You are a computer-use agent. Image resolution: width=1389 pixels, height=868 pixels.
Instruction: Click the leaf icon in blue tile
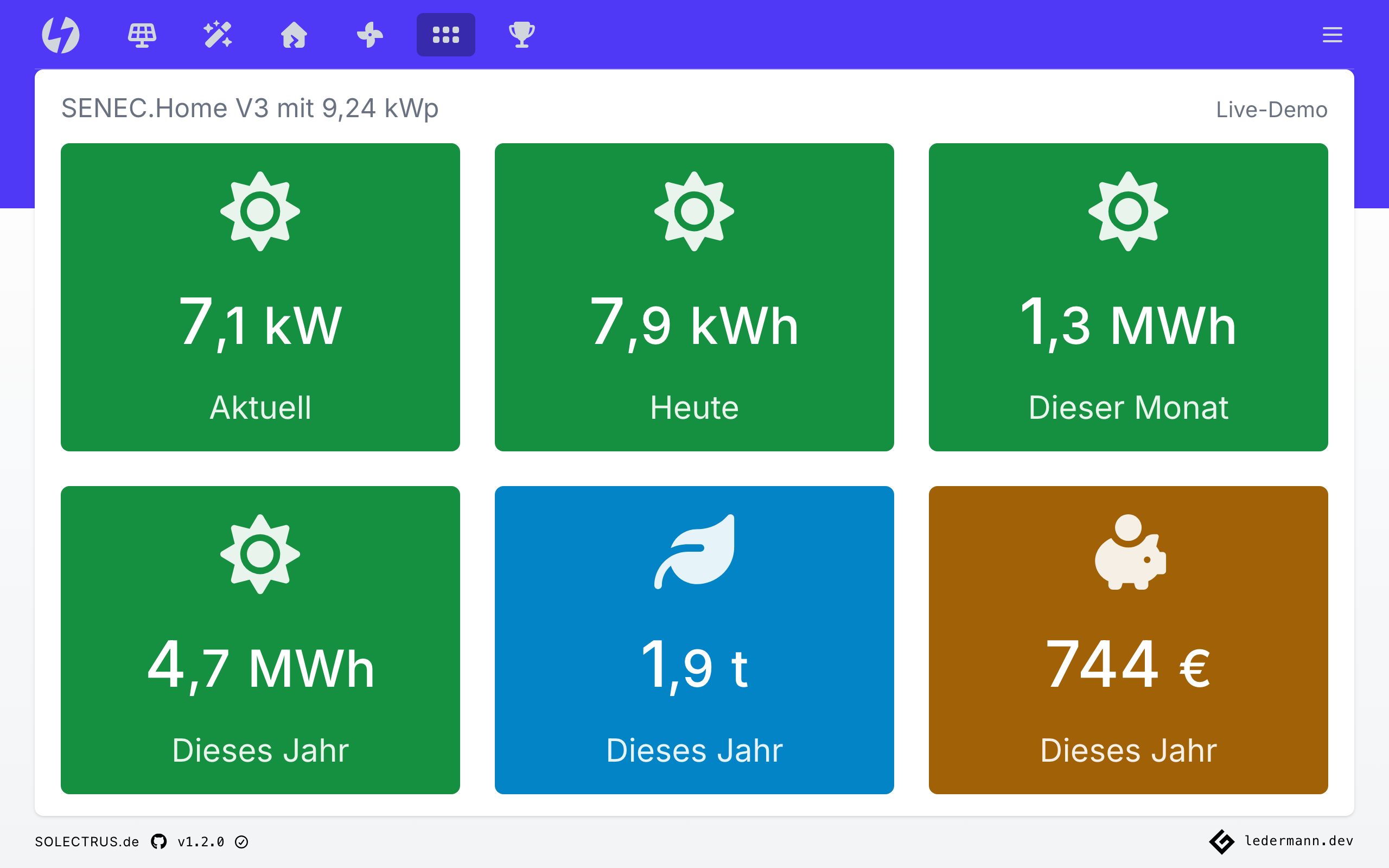coord(694,552)
